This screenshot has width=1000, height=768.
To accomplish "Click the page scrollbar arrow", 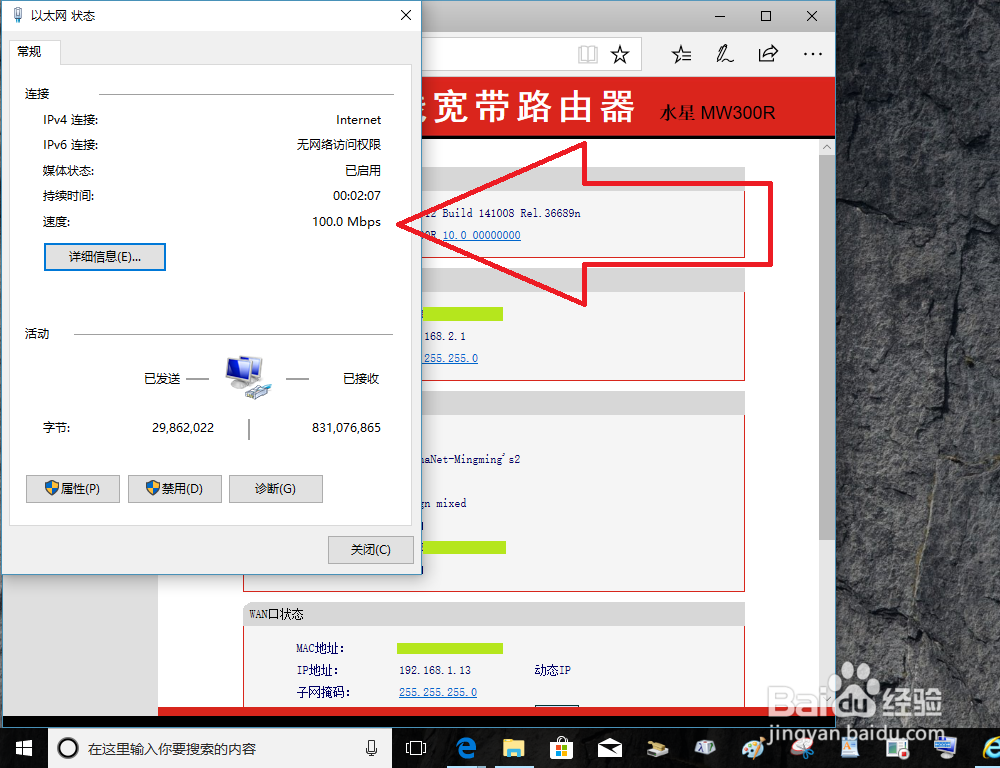I will click(826, 145).
